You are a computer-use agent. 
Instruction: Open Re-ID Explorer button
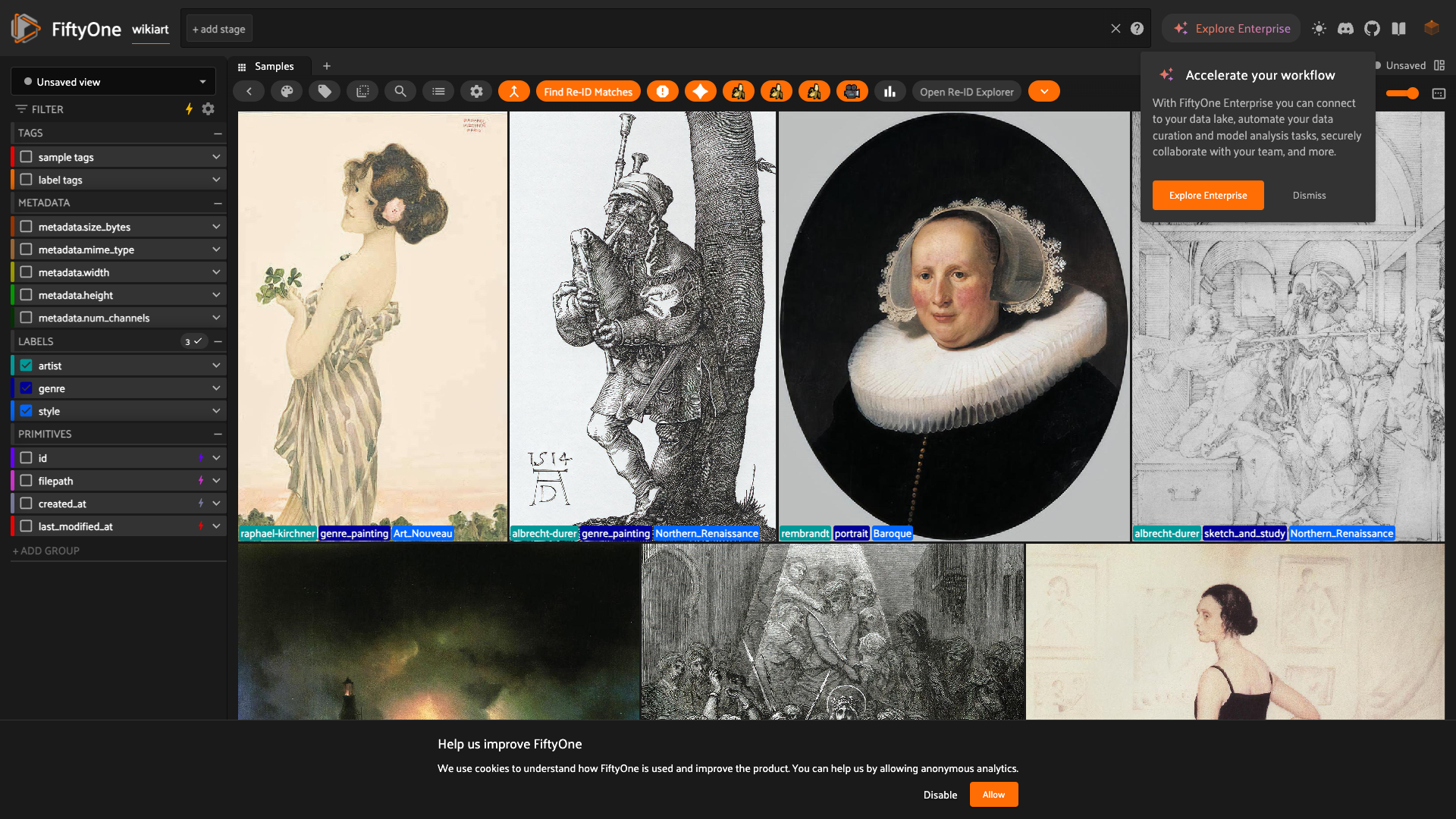967,92
